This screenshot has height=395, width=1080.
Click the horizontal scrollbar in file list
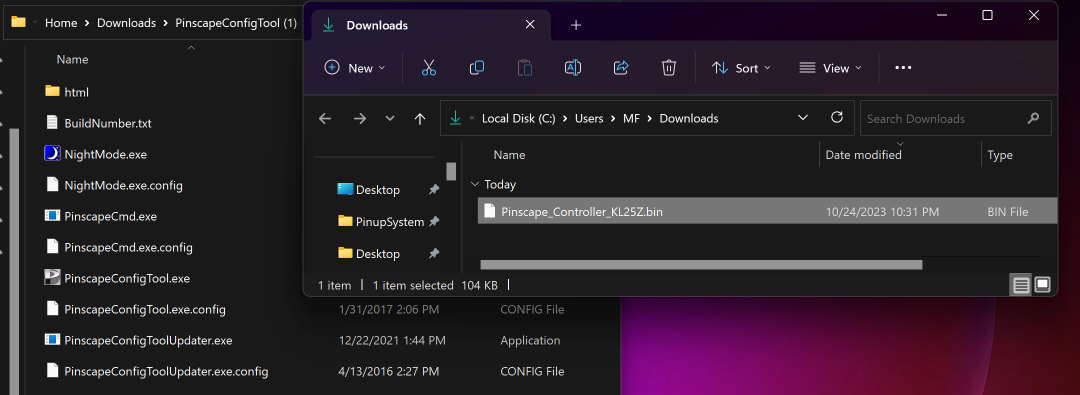click(700, 265)
